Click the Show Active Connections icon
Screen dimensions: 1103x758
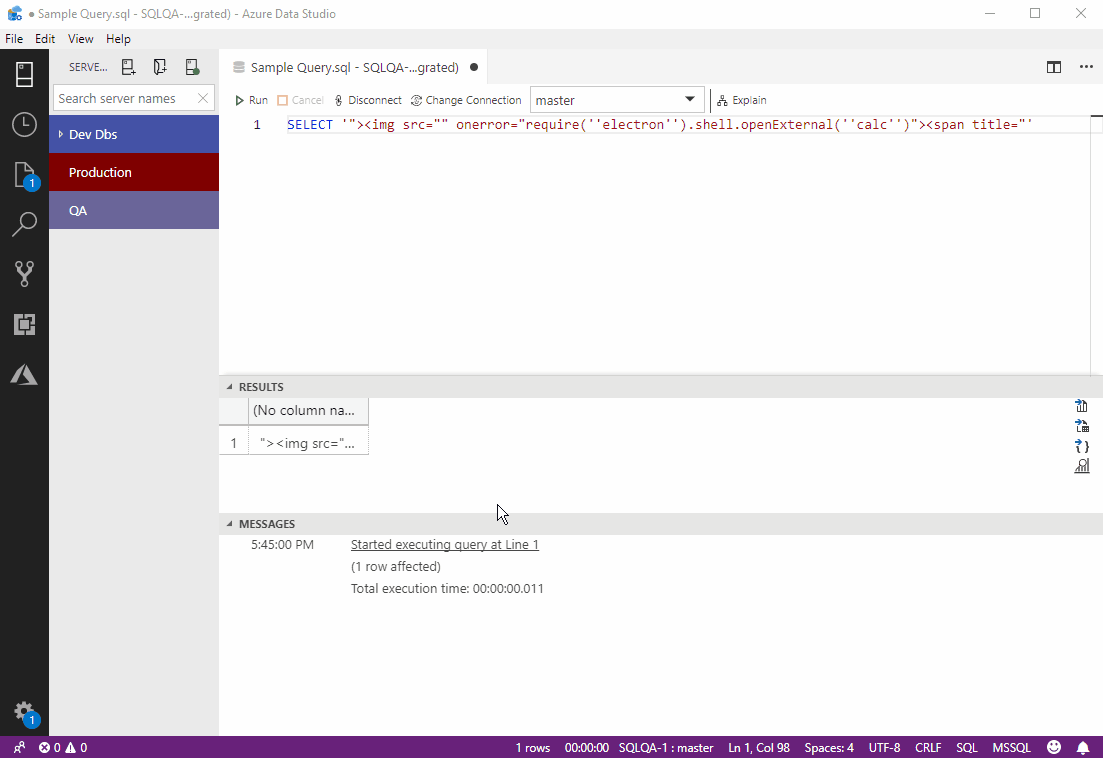click(x=192, y=67)
